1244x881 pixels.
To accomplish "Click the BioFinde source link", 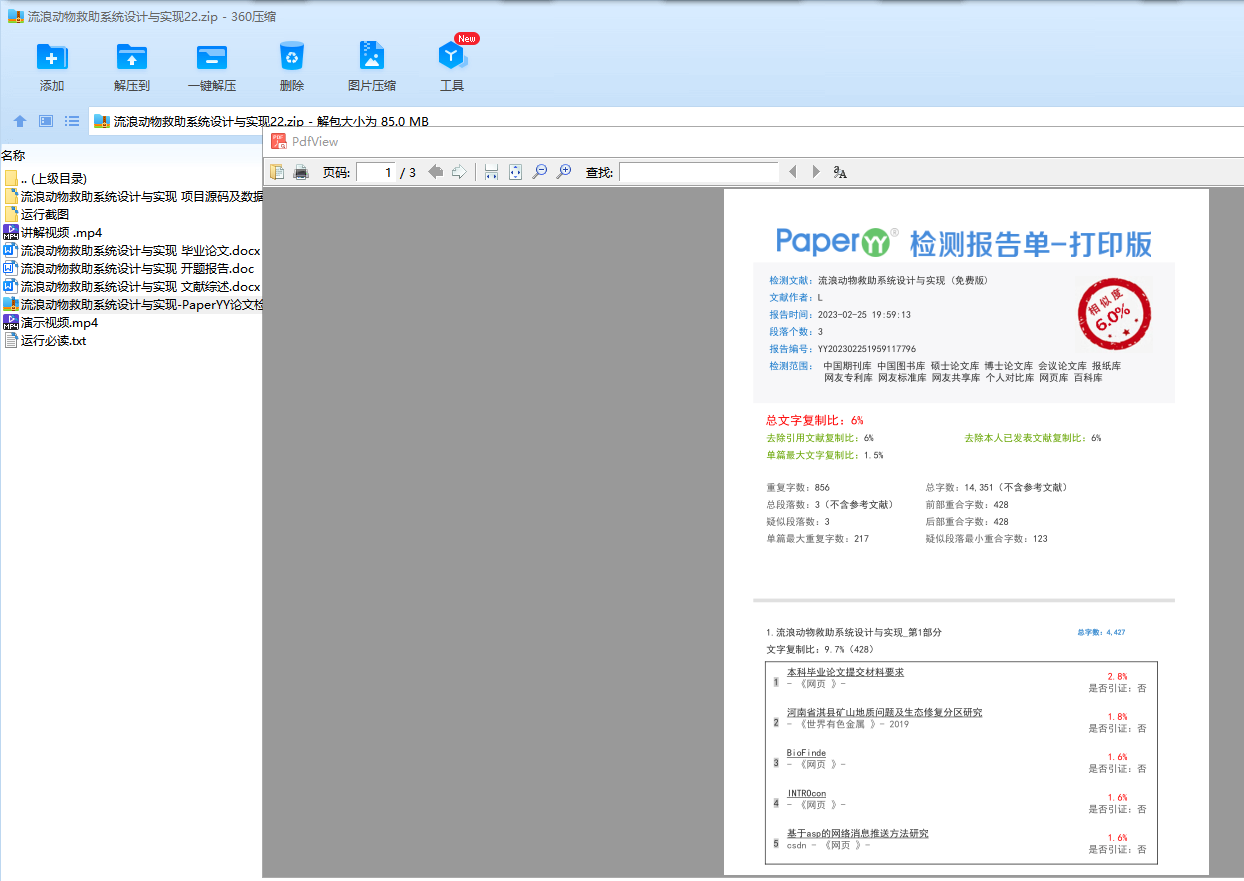I will point(806,752).
